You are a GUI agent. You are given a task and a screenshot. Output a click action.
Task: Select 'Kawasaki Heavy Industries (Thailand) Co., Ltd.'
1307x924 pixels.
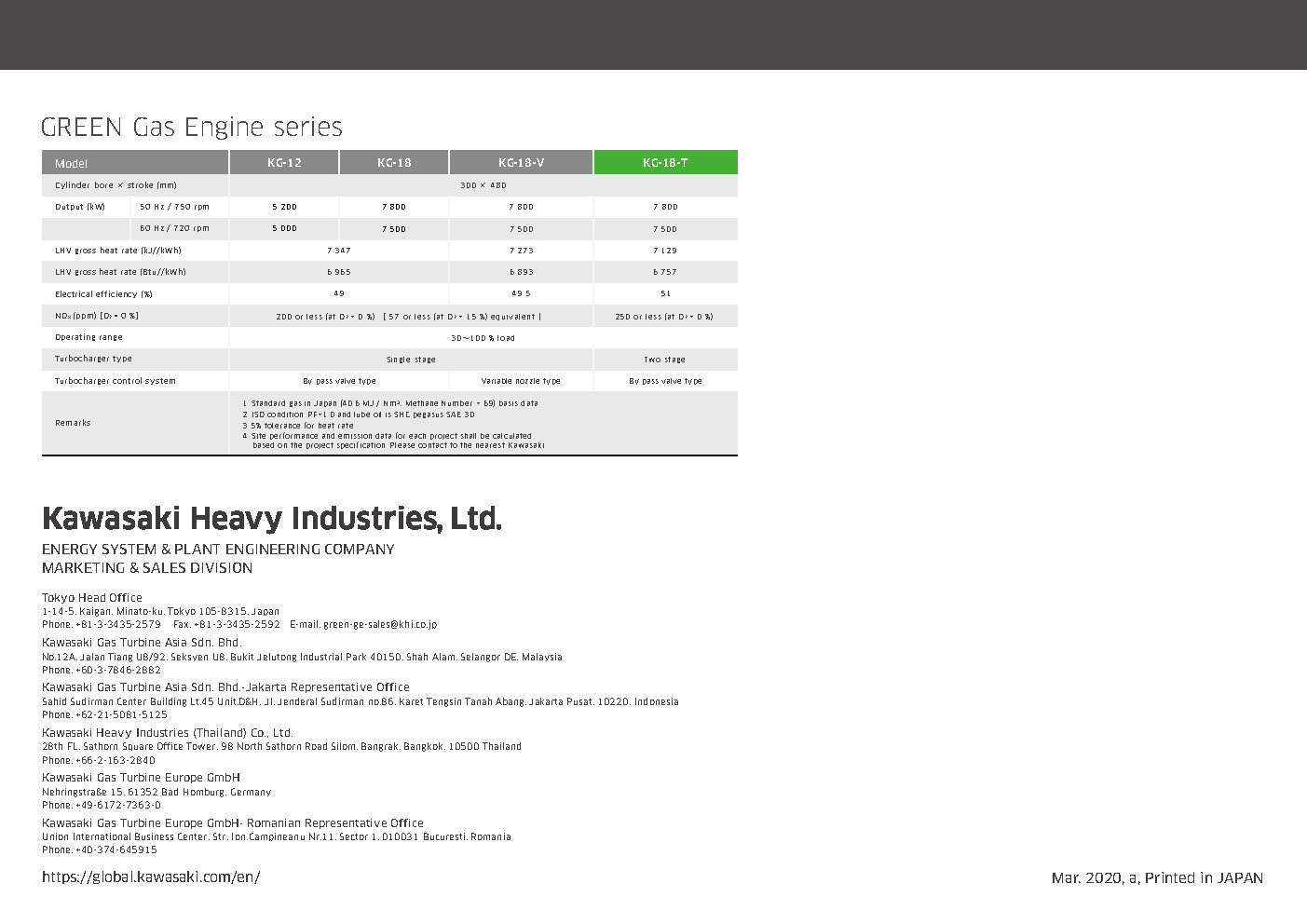pyautogui.click(x=168, y=733)
